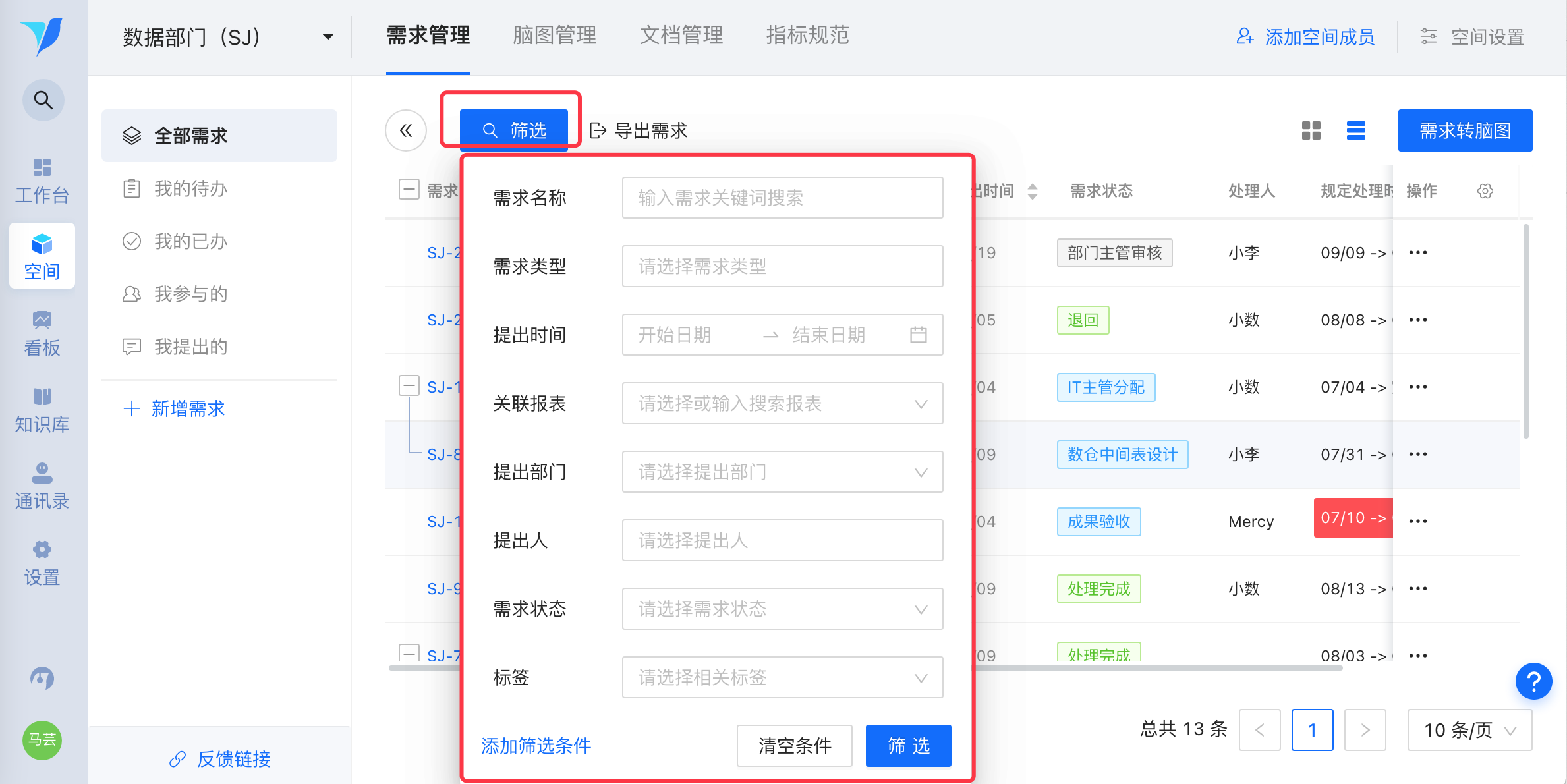
Task: Open the 数据部门 (SJ) space dropdown
Action: tap(228, 37)
